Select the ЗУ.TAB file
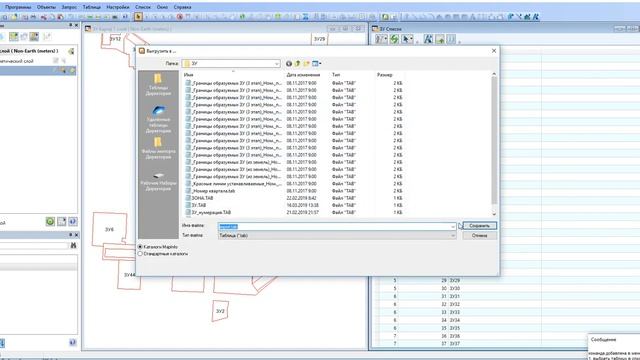Viewport: 640px width, 360px height. (198, 205)
